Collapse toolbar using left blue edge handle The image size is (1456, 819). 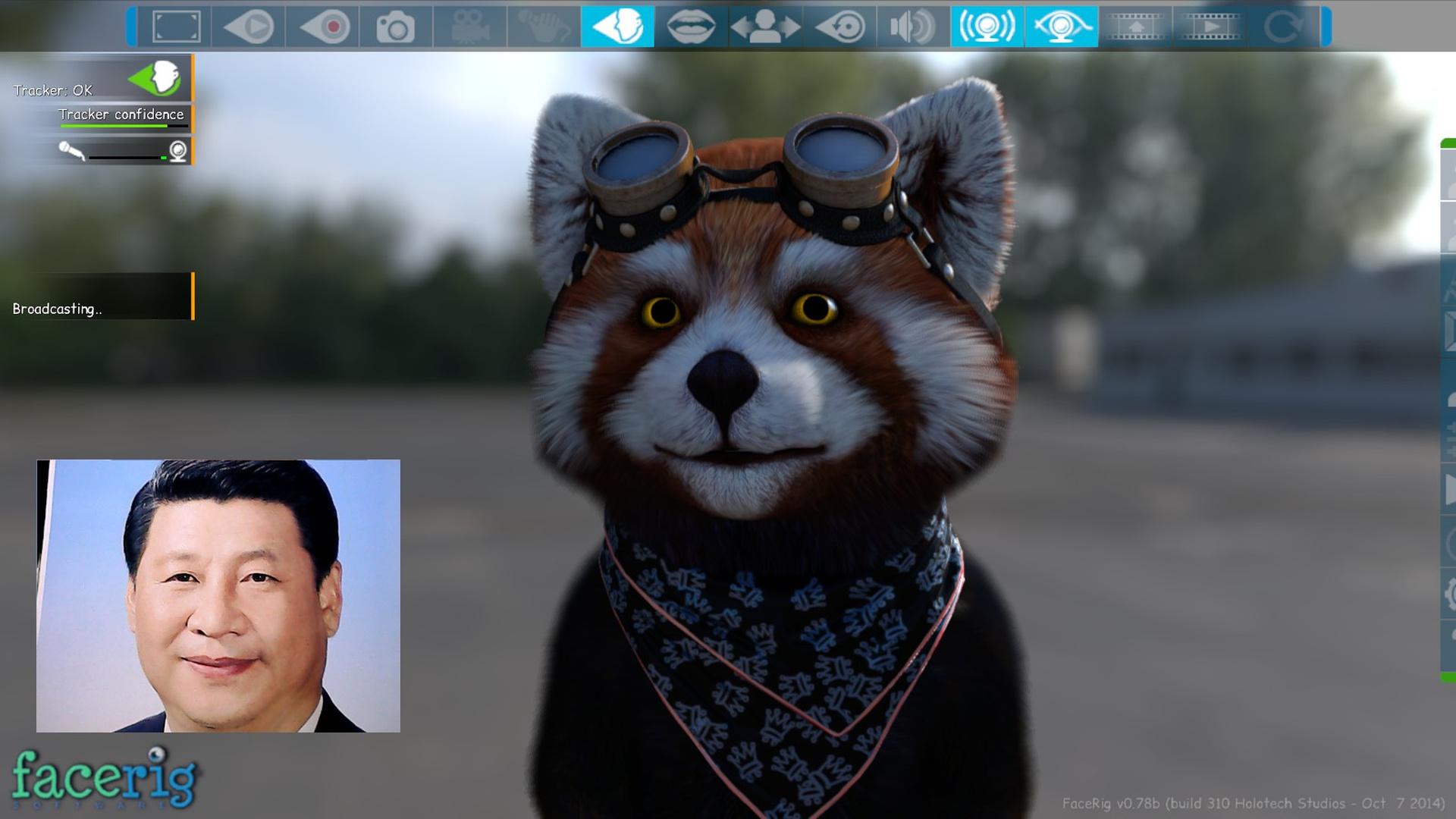point(132,27)
